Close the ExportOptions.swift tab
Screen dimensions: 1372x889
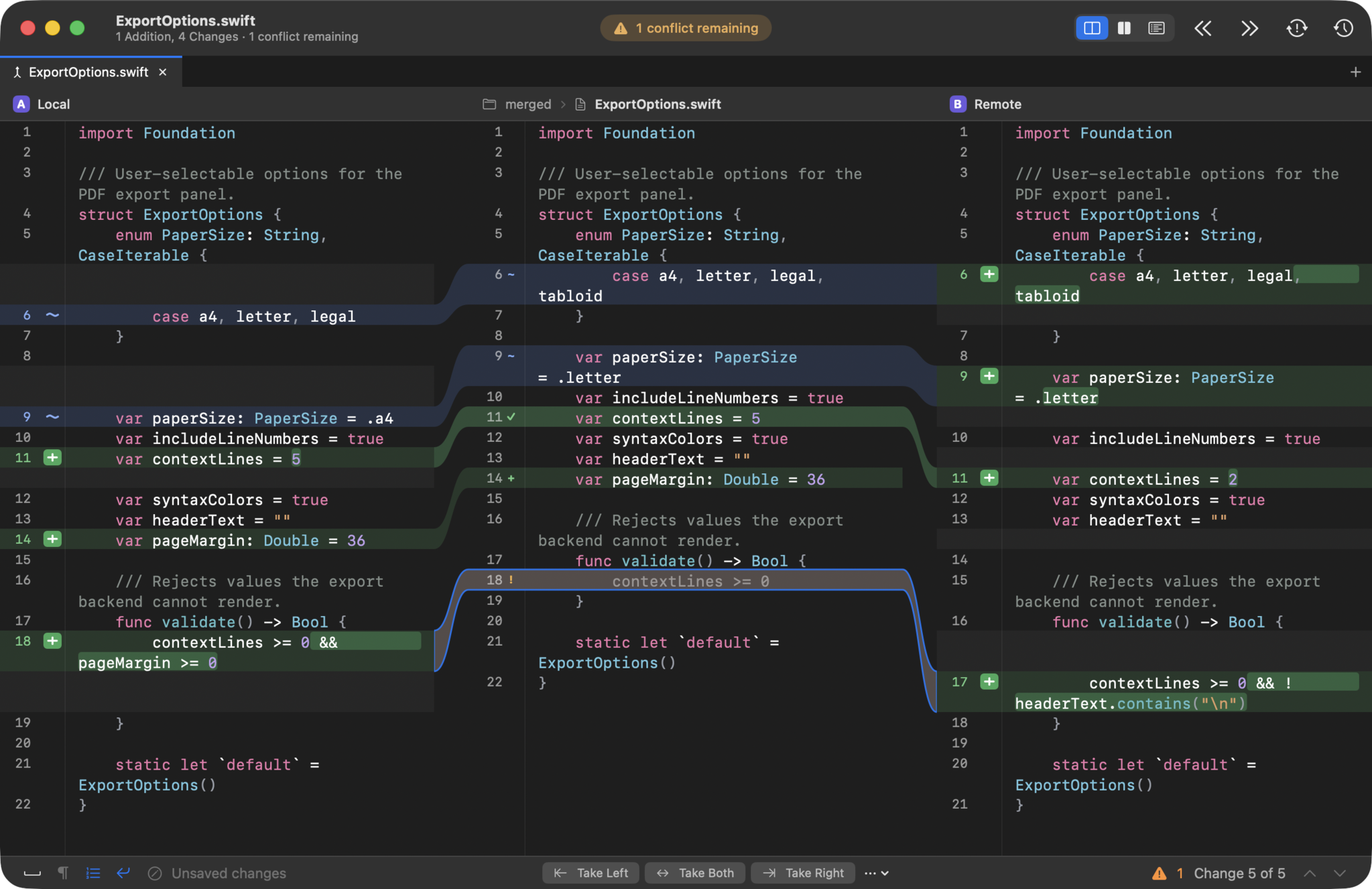tap(163, 72)
